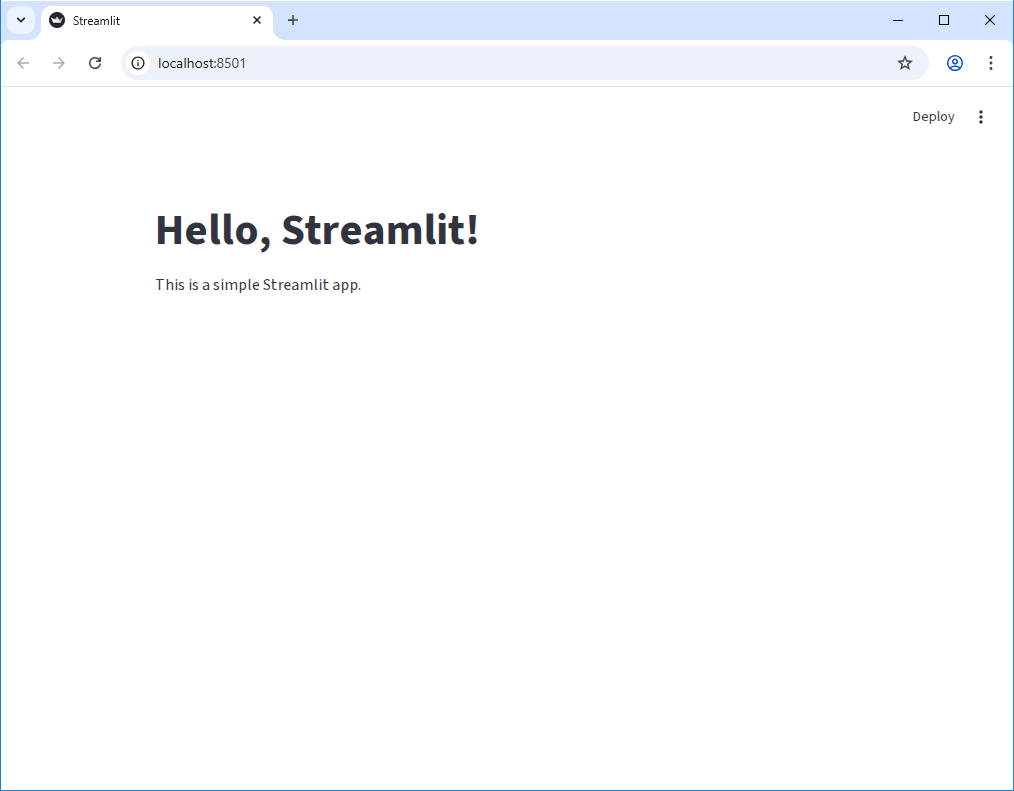Close the Streamlit tab with its X
This screenshot has width=1014, height=791.
point(257,20)
